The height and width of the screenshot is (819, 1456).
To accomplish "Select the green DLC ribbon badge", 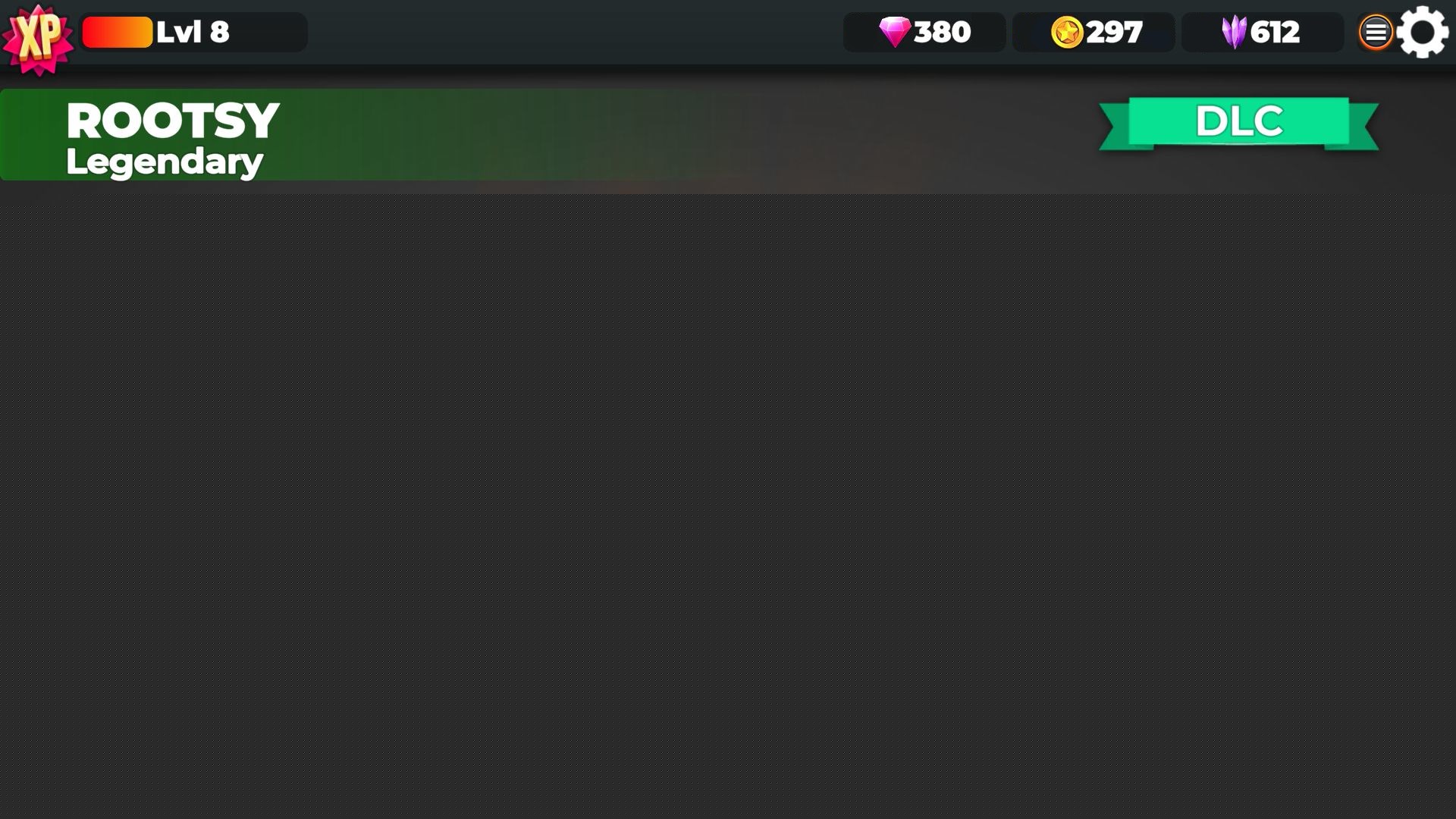I will [x=1238, y=123].
